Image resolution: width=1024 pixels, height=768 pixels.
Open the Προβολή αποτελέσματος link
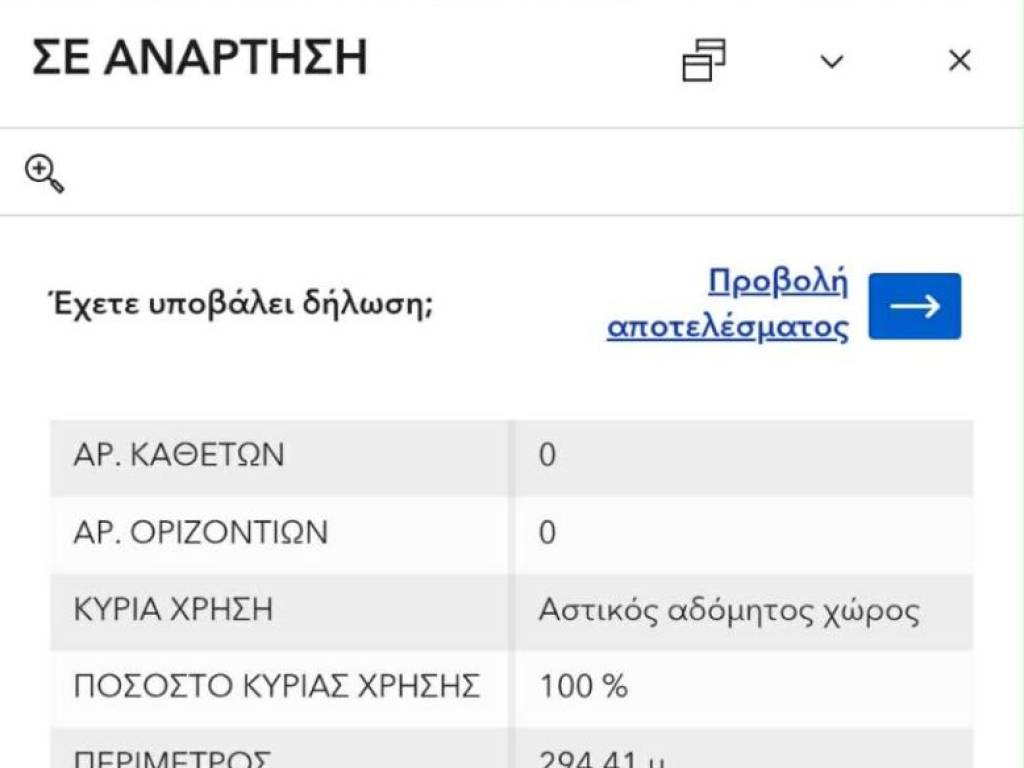click(728, 305)
